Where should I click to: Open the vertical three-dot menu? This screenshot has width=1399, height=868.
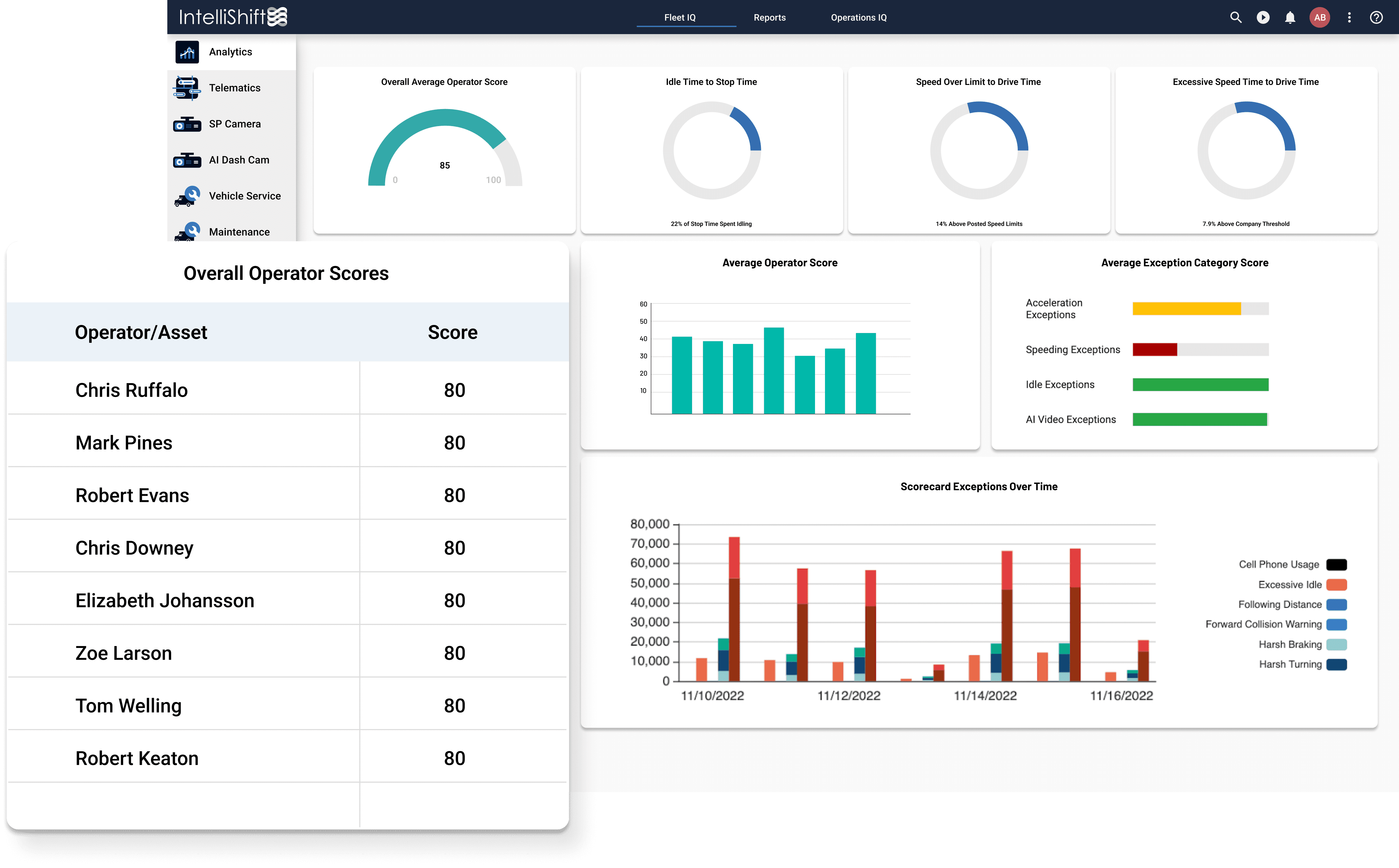click(x=1349, y=17)
